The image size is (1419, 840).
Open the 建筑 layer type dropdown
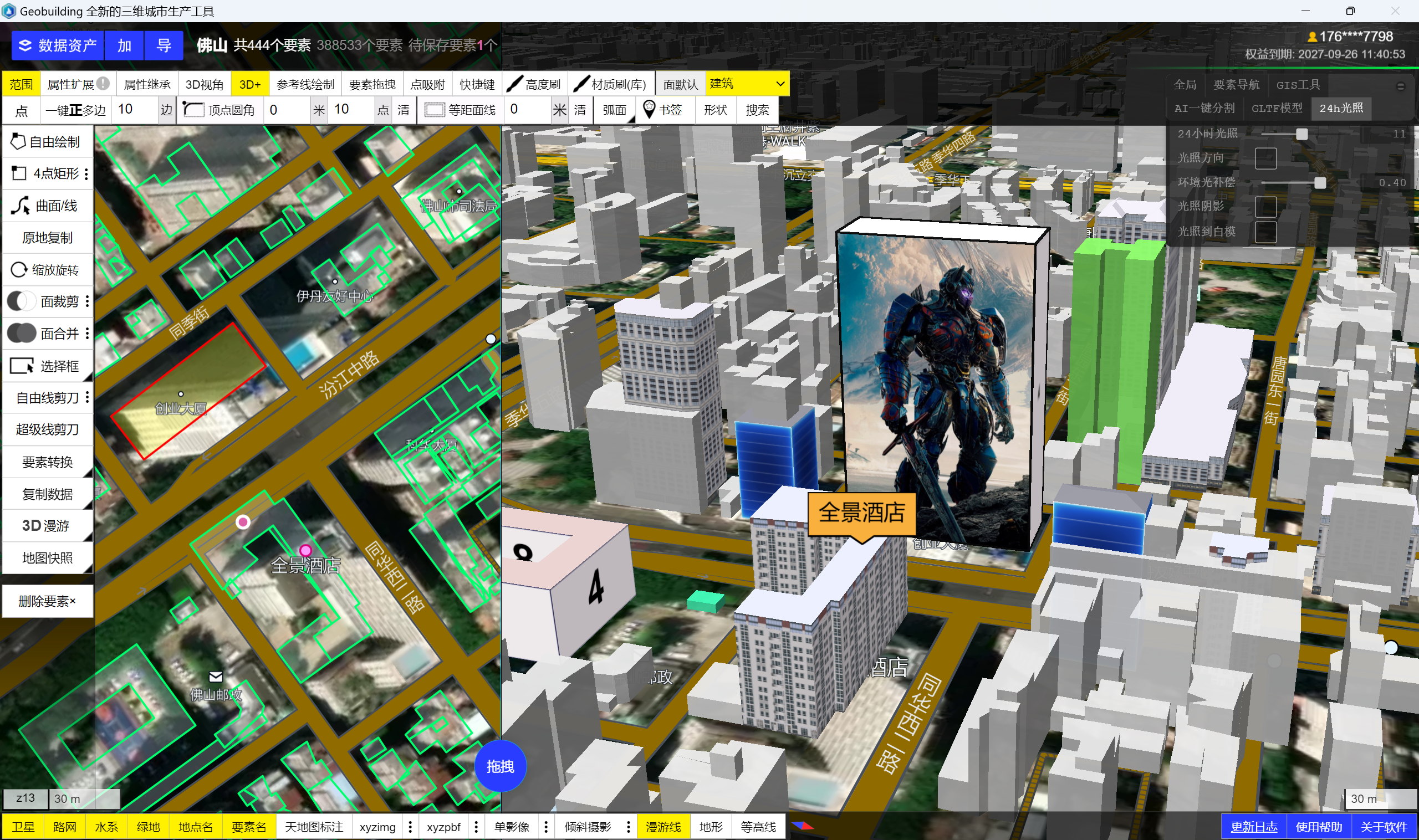[747, 84]
